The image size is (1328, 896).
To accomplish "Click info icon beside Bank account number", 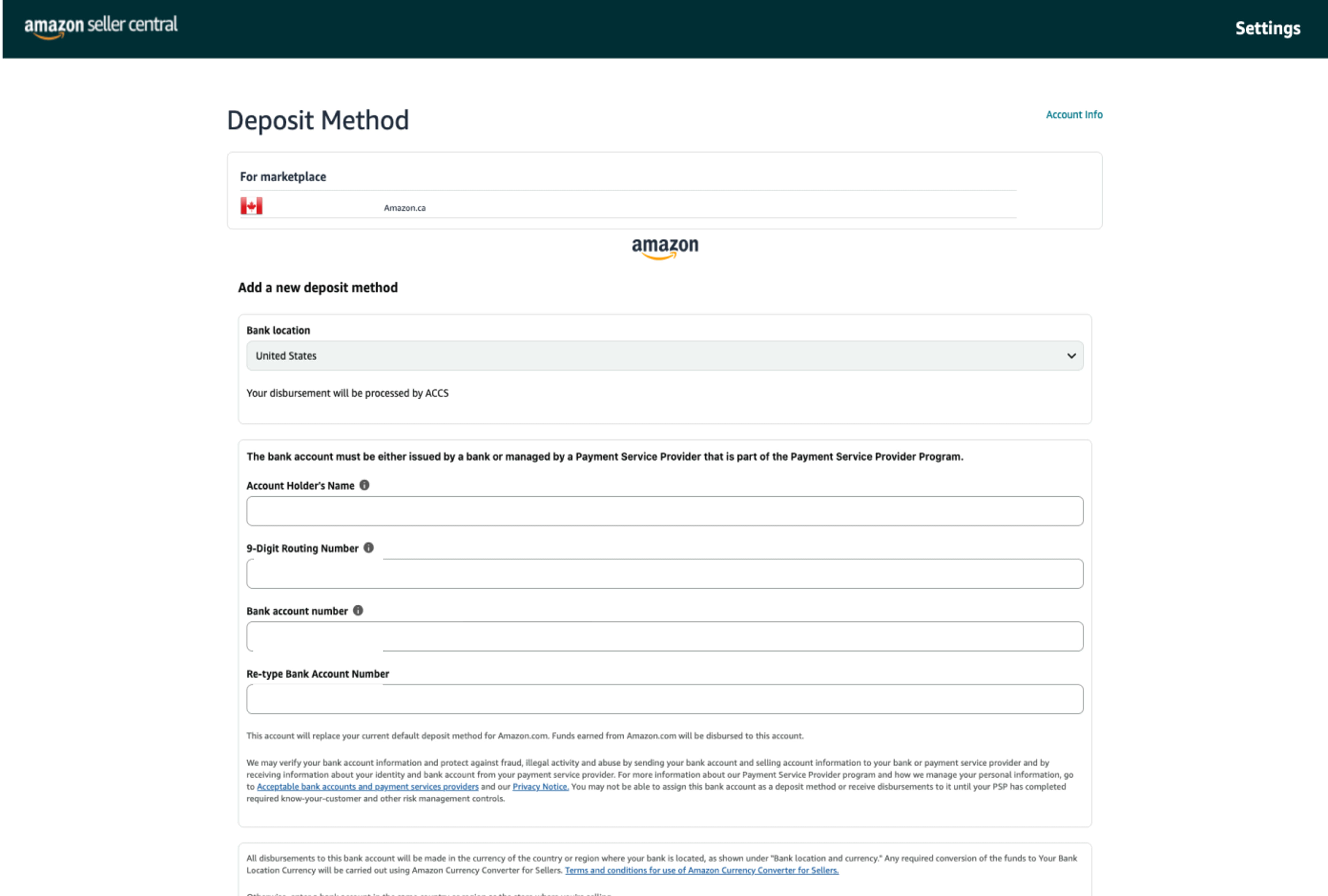I will pyautogui.click(x=358, y=611).
